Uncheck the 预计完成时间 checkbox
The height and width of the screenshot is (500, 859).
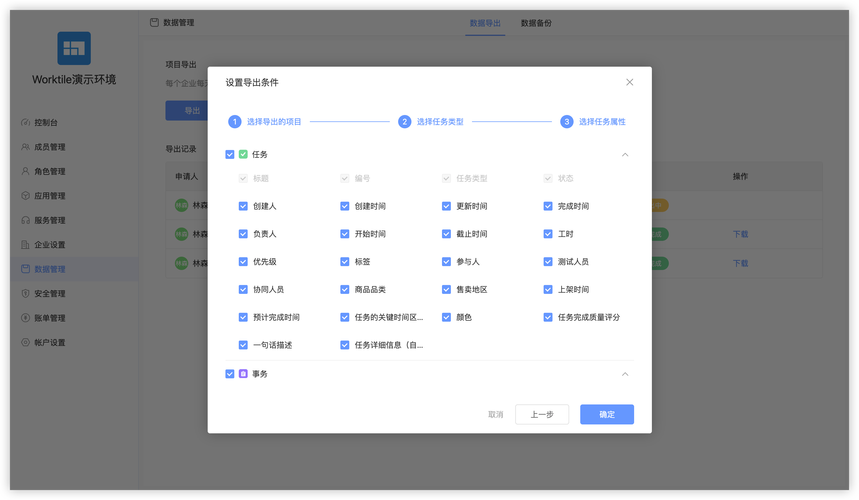point(243,317)
